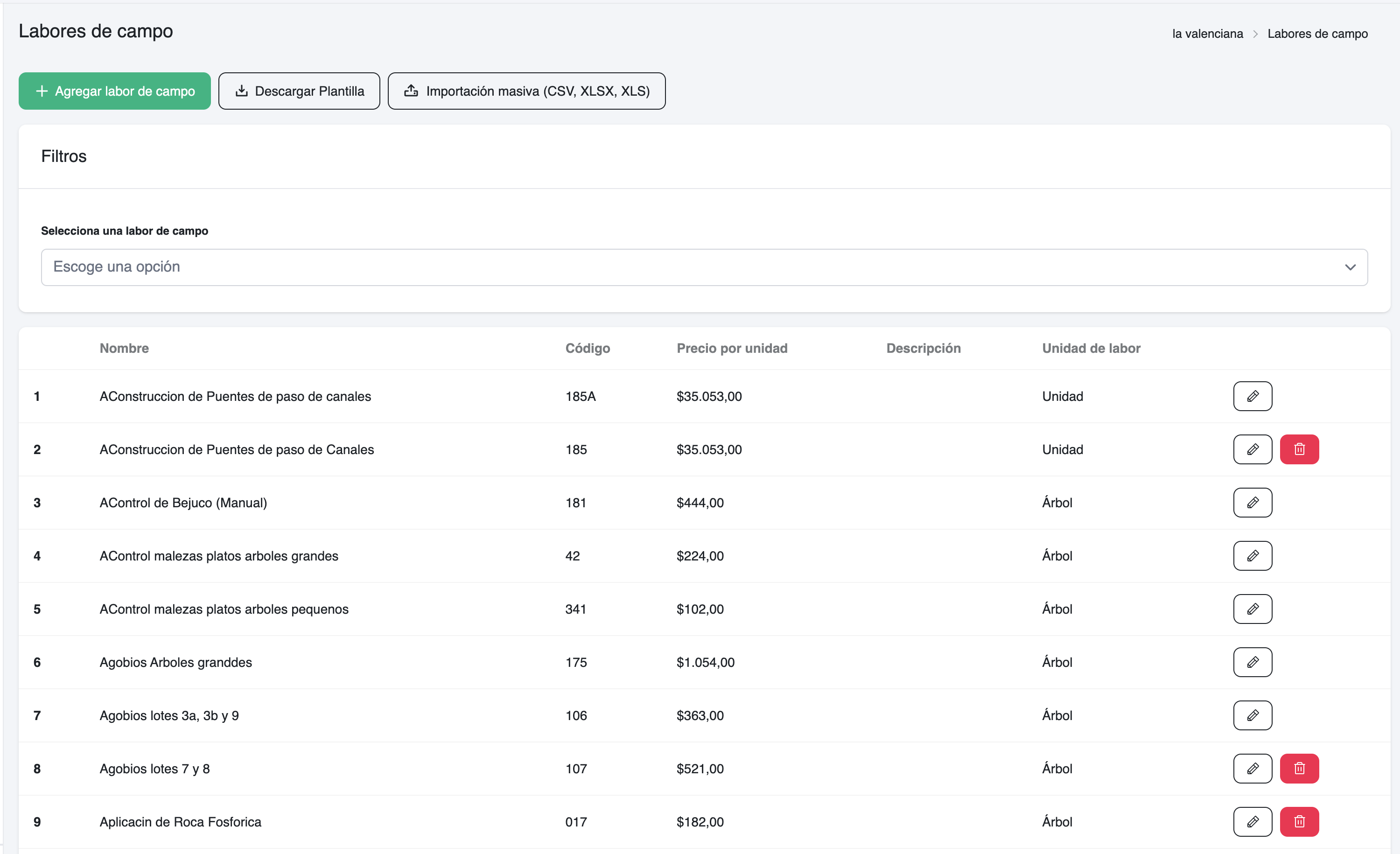The height and width of the screenshot is (854, 1400).
Task: Open Importación masiva (CSV, XLSX, XLS)
Action: coord(526,91)
